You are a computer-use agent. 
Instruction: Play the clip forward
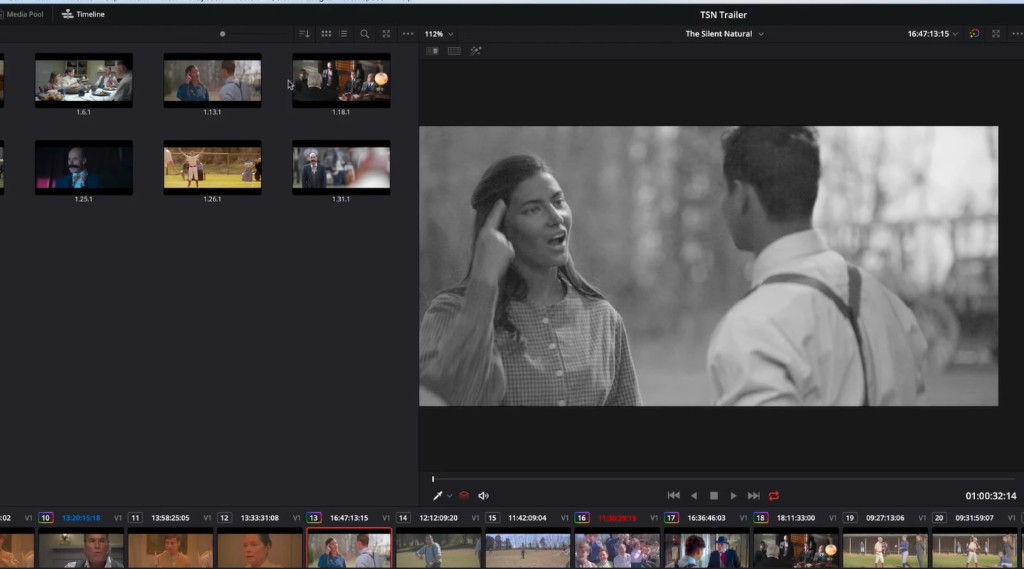point(733,496)
